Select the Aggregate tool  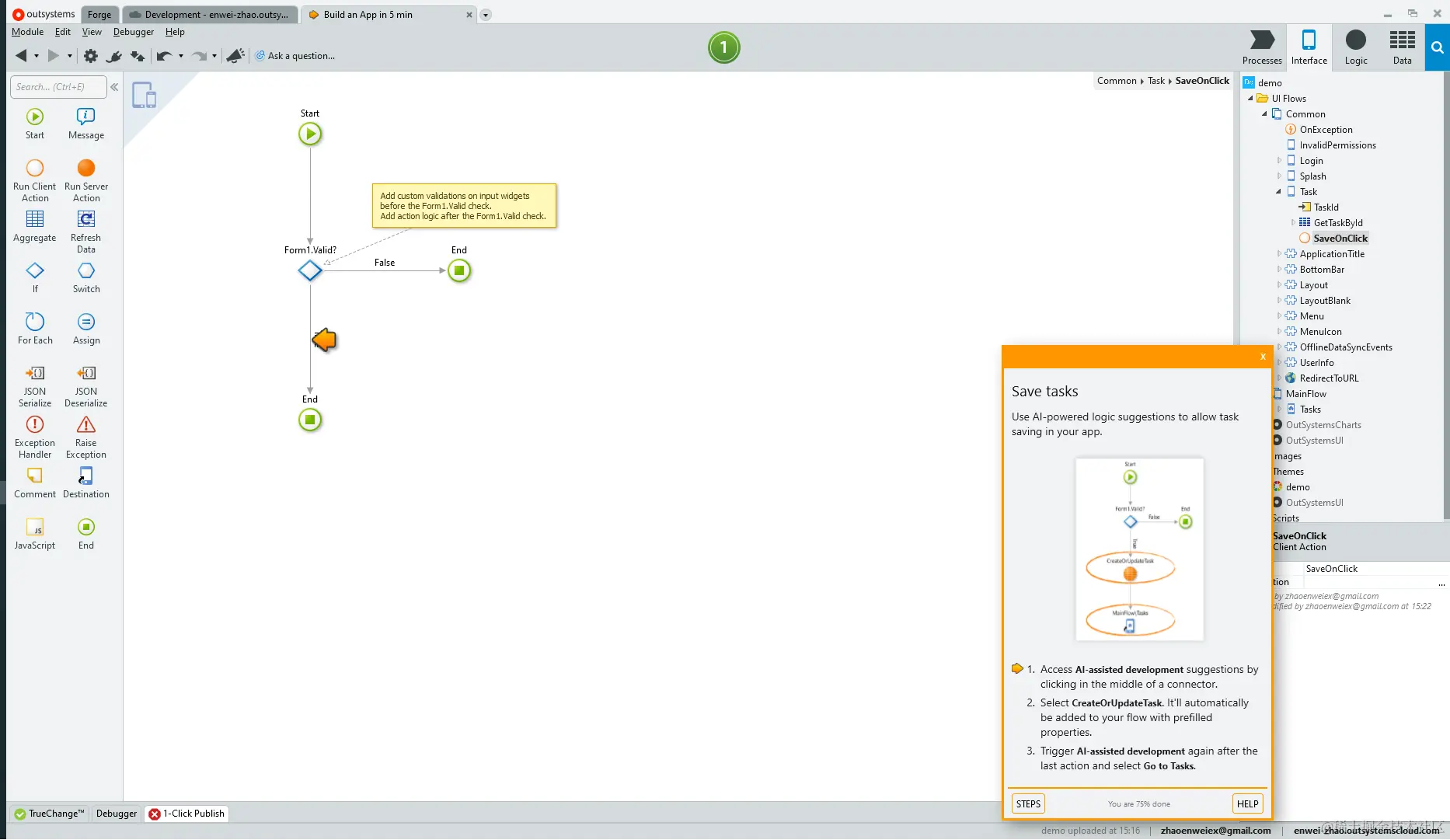tap(35, 226)
